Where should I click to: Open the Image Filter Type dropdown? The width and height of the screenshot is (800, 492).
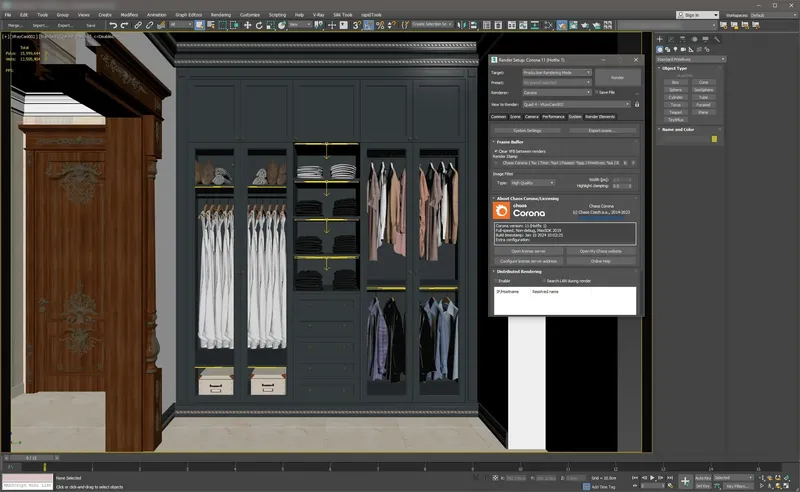(x=534, y=183)
